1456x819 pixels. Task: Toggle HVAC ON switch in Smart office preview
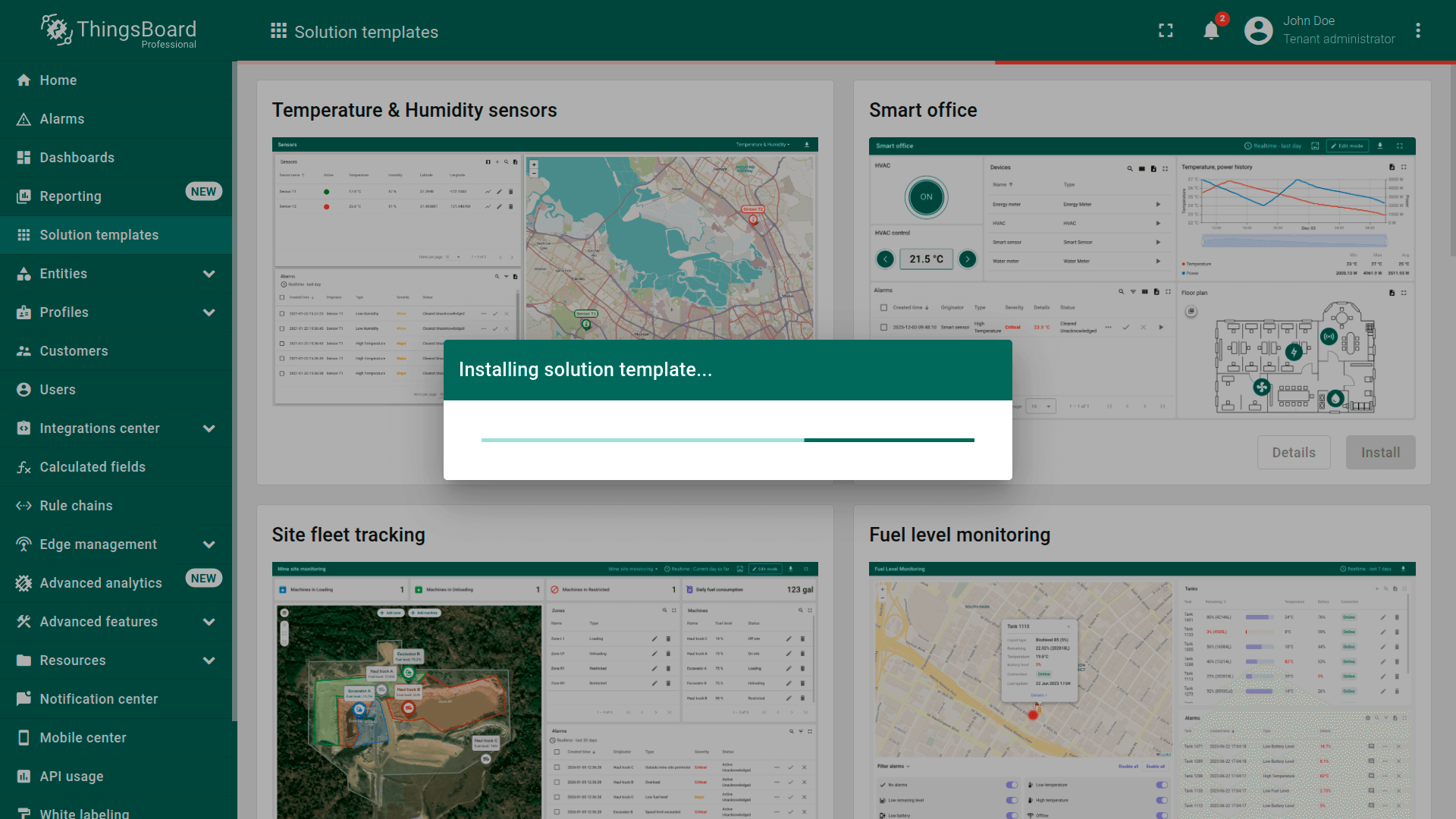[x=926, y=197]
